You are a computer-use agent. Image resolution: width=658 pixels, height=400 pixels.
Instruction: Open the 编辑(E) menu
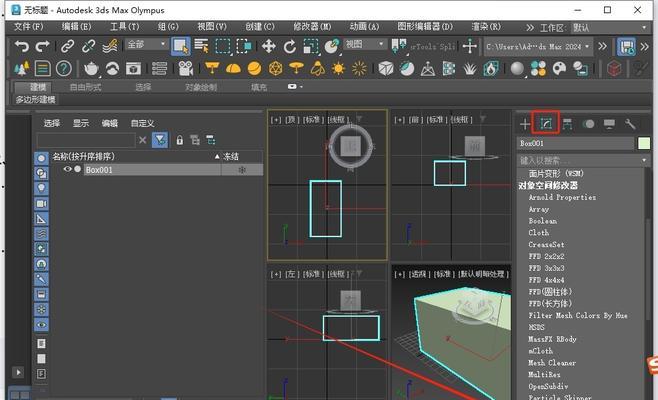pyautogui.click(x=76, y=27)
